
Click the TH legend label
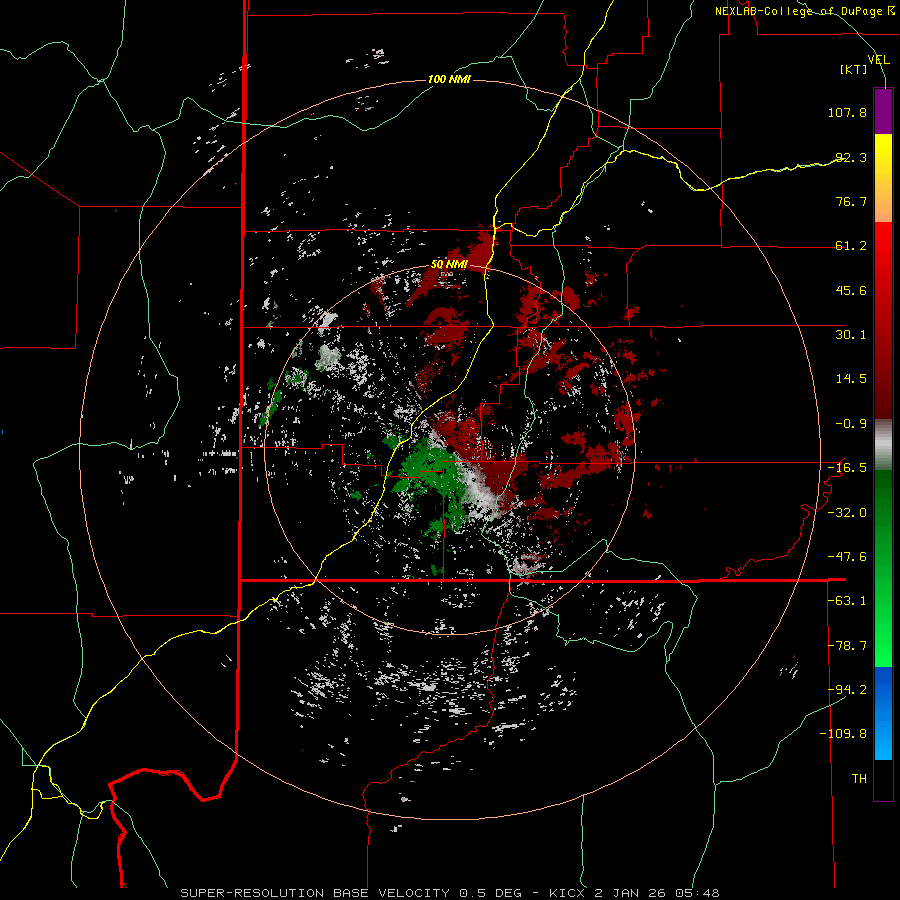[x=859, y=779]
